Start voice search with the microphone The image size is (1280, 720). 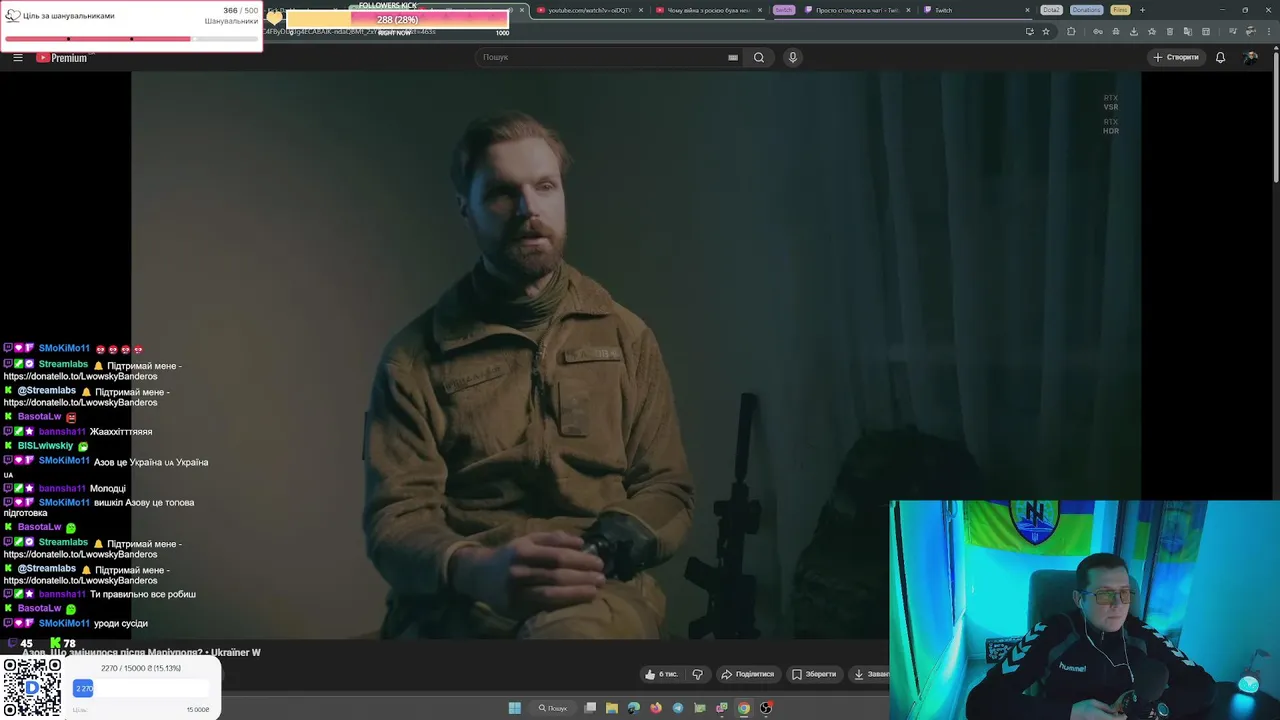click(x=793, y=57)
